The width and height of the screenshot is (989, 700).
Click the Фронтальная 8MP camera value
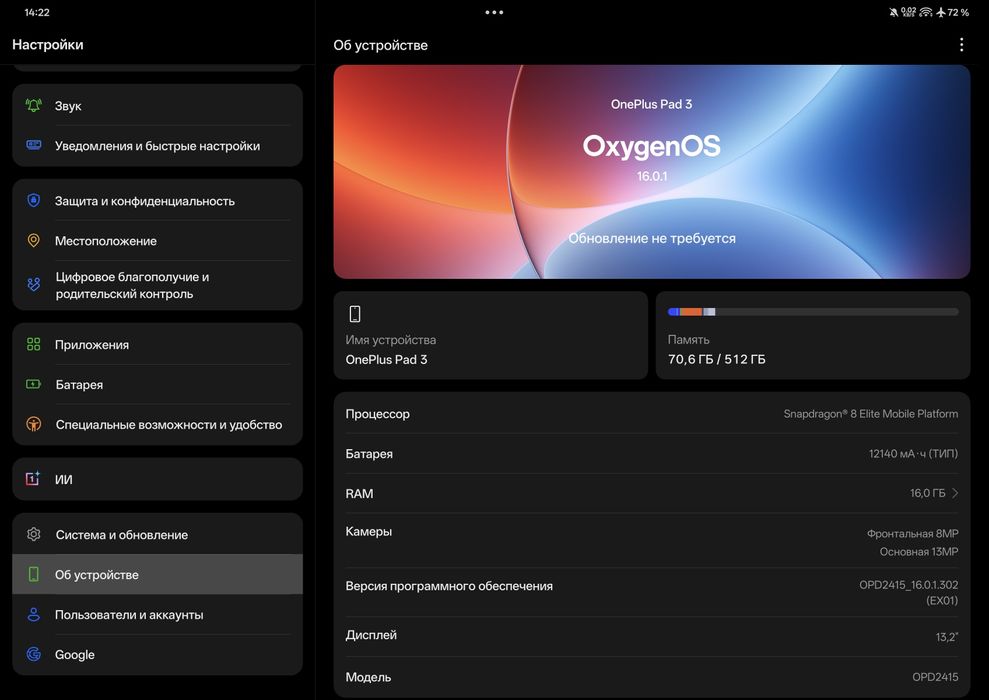click(912, 533)
